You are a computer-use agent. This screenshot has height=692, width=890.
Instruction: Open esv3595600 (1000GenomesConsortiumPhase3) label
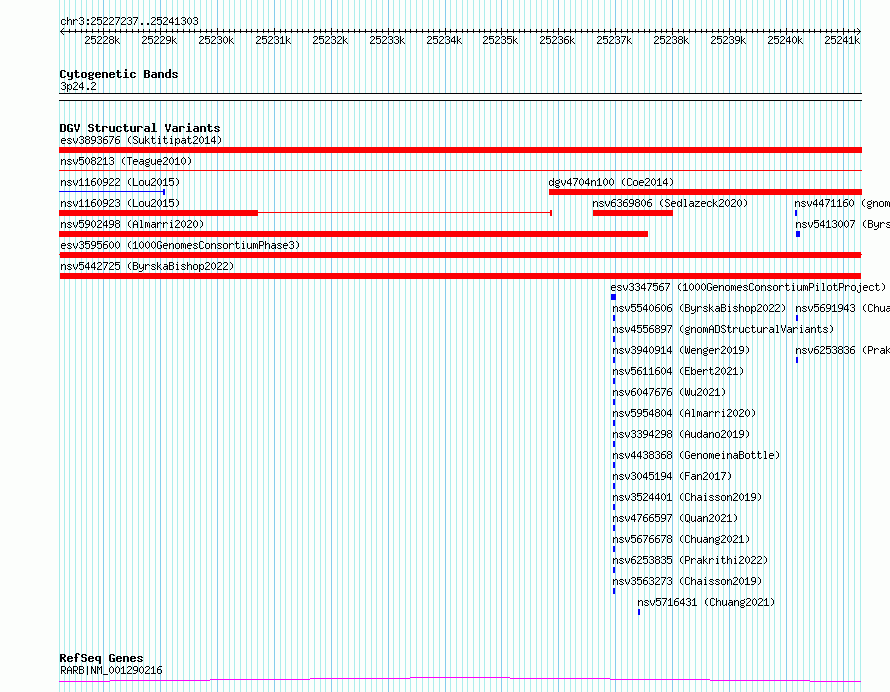[180, 245]
